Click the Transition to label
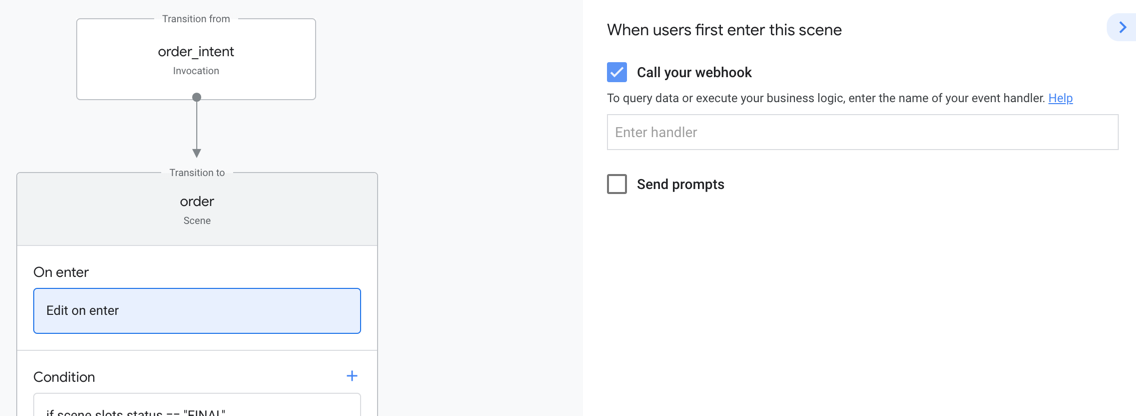Image resolution: width=1136 pixels, height=416 pixels. pyautogui.click(x=197, y=173)
